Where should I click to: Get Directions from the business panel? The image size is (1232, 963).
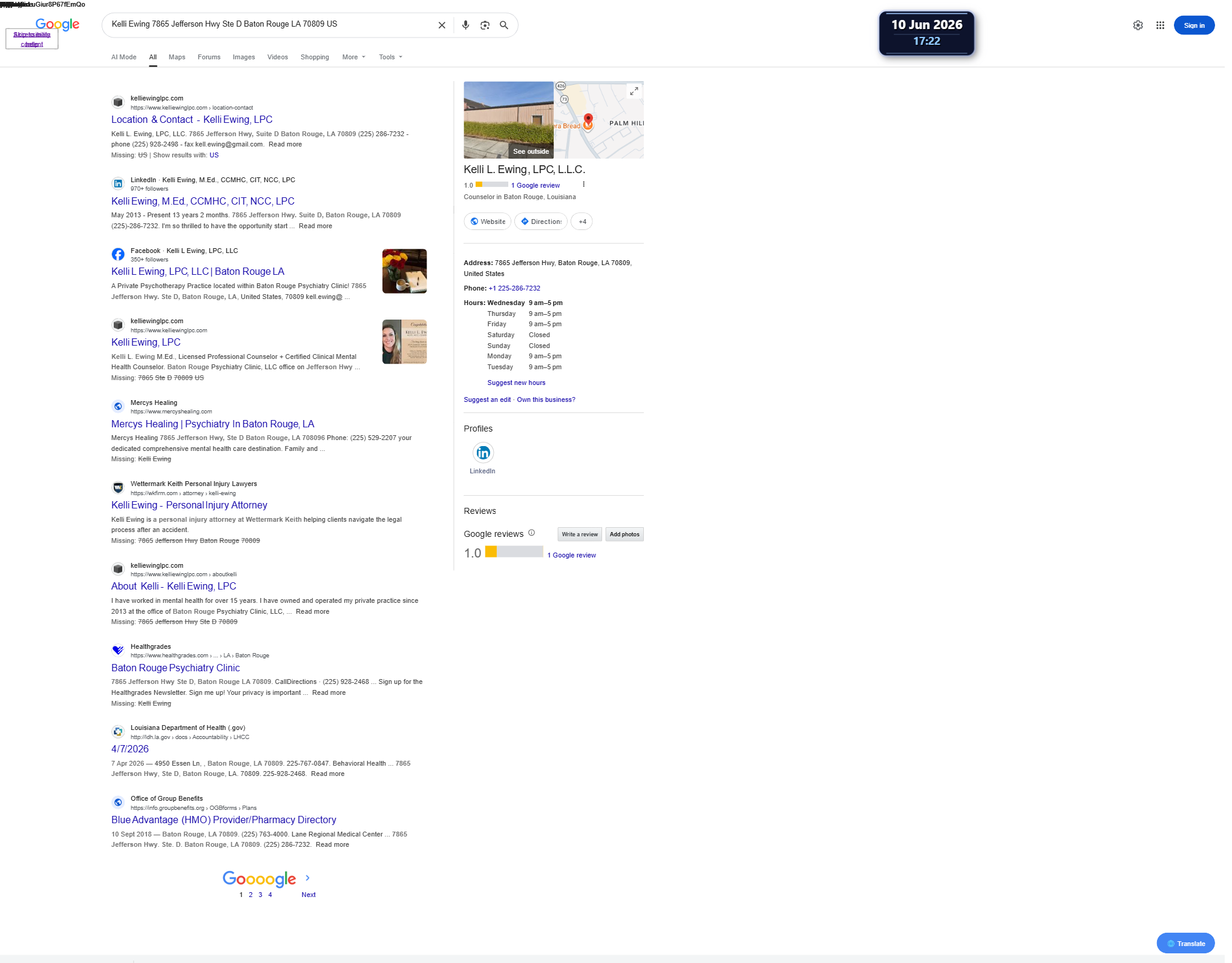(x=541, y=222)
